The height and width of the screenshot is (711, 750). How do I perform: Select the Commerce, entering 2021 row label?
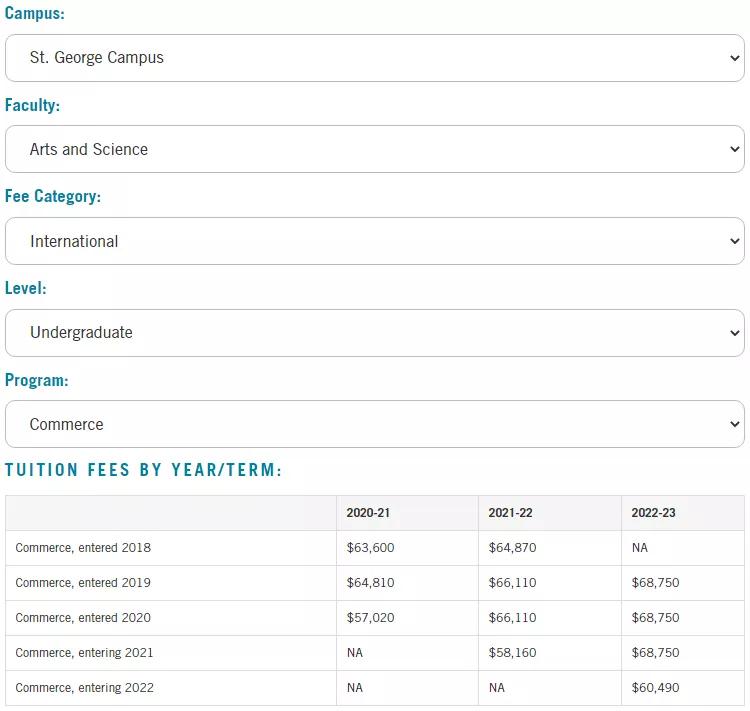[x=84, y=653]
